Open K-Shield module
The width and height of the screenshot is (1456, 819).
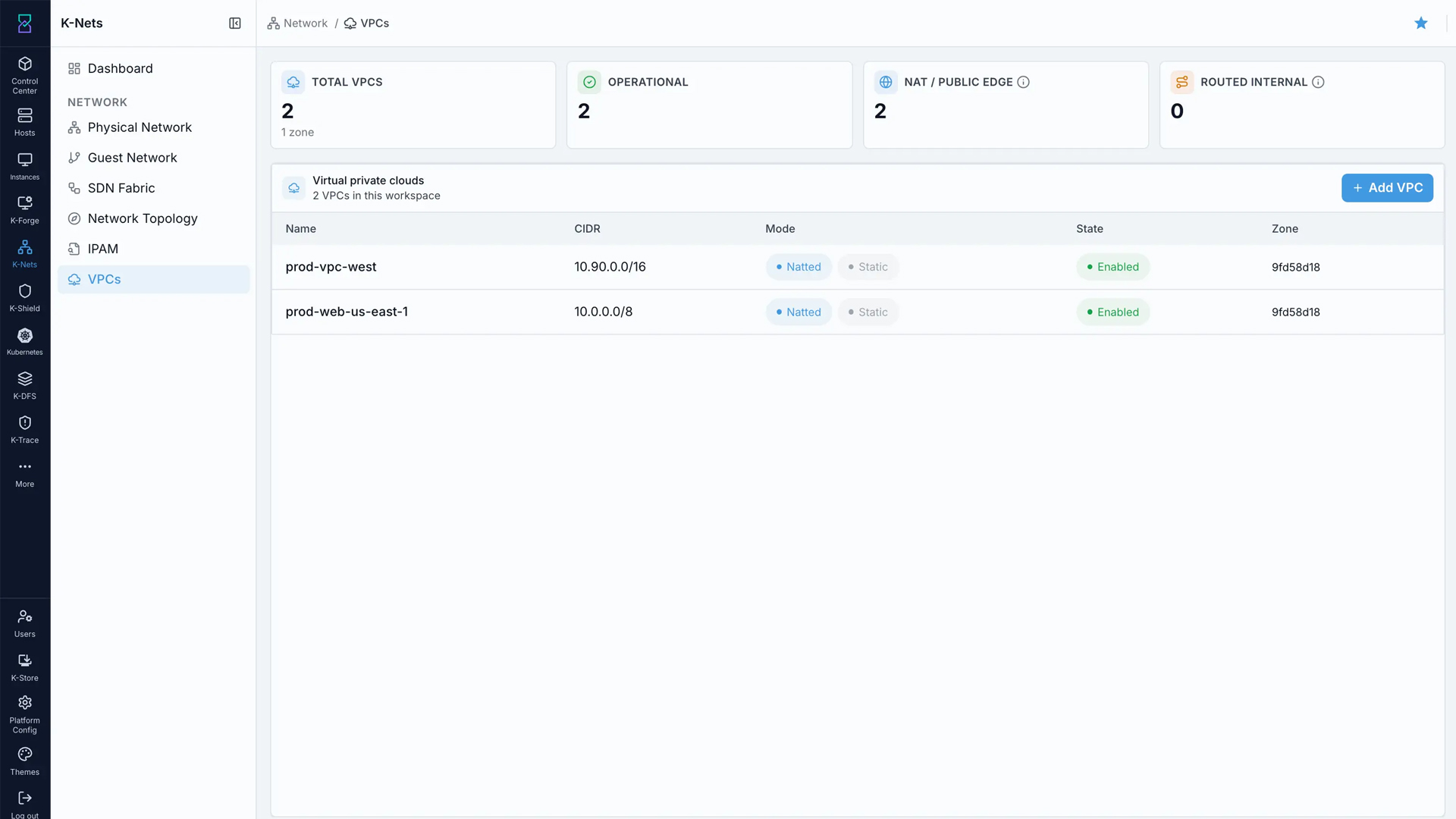25,297
